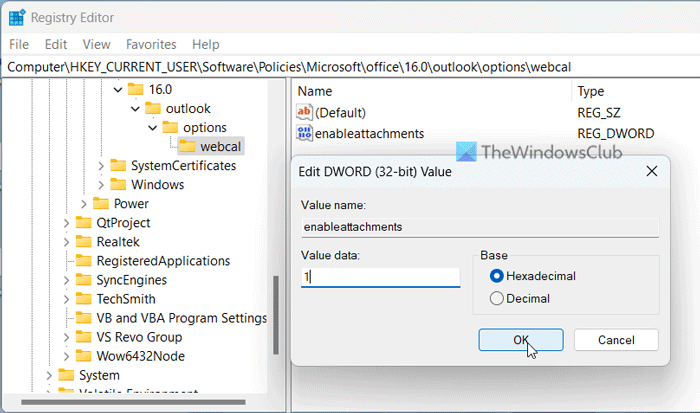Click the REG_SZ type cell

tap(599, 113)
